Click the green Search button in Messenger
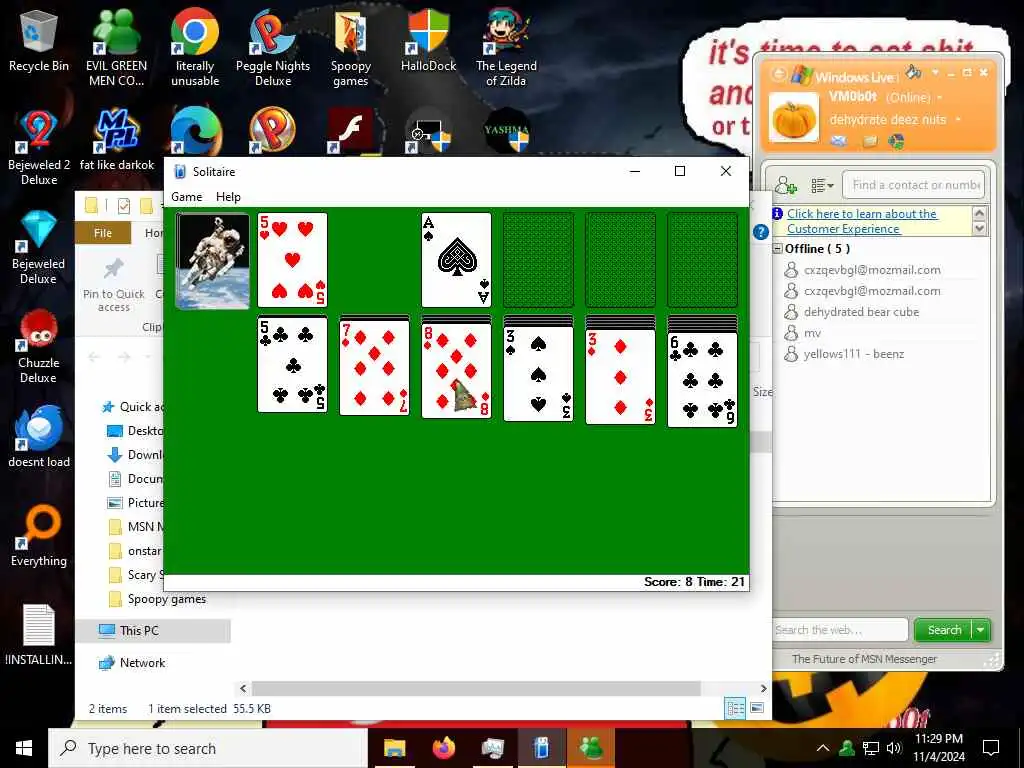1024x768 pixels. pos(944,630)
